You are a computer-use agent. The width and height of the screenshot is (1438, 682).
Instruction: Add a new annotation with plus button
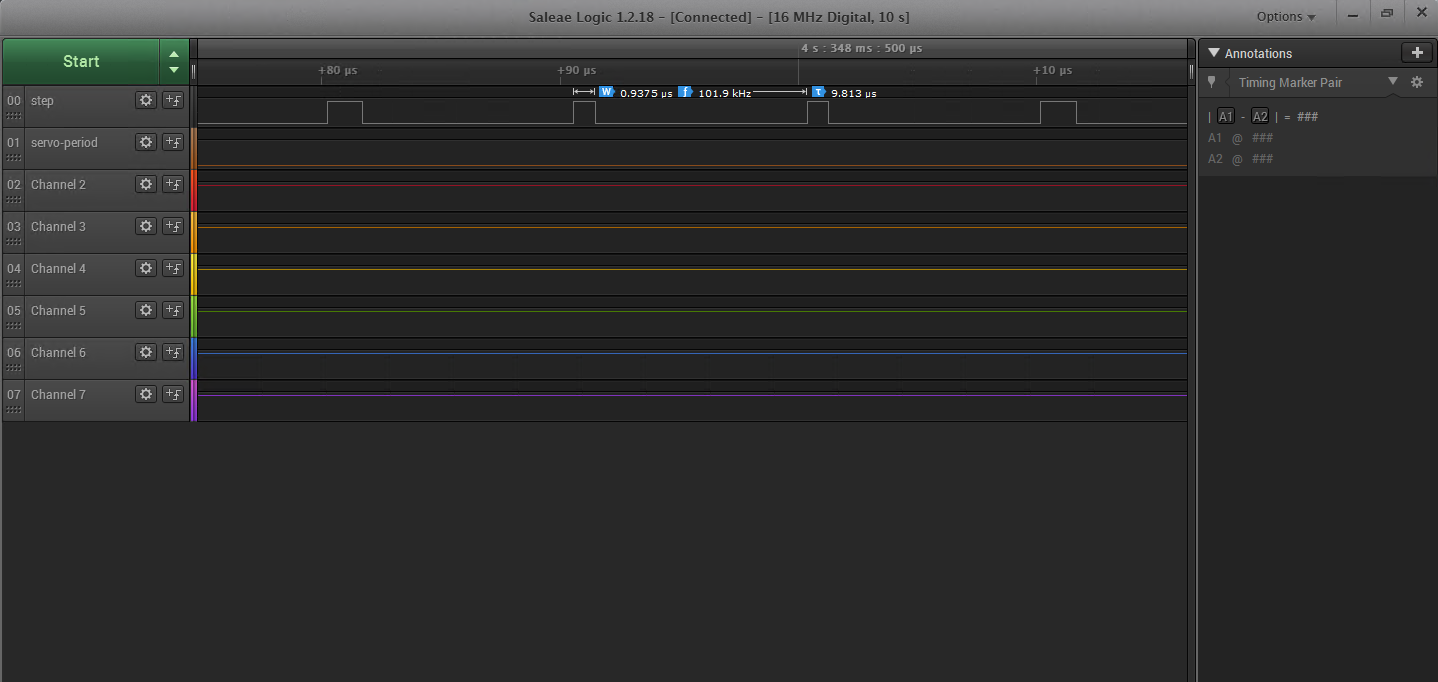click(1416, 53)
